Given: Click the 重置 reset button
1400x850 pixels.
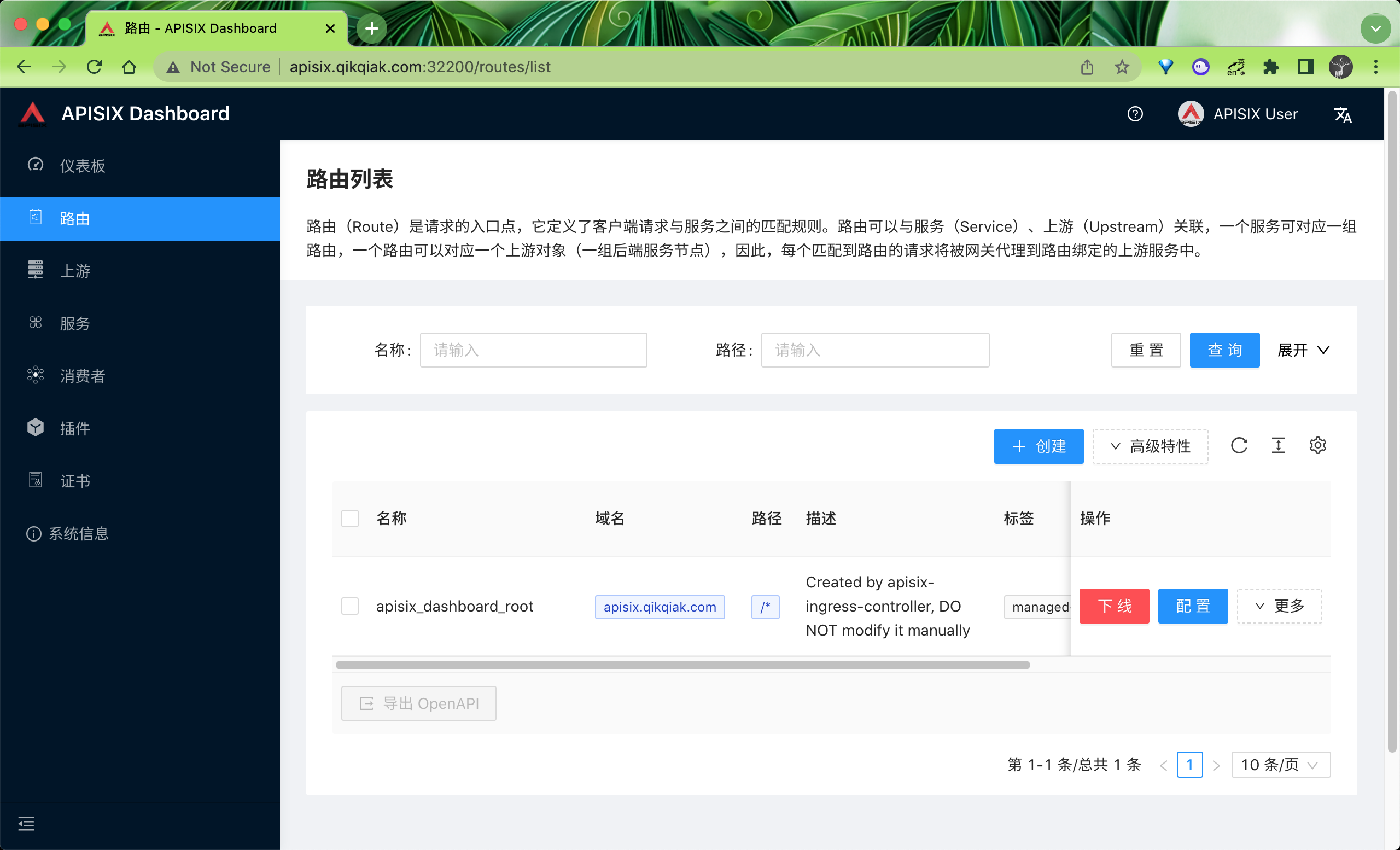Looking at the screenshot, I should [x=1146, y=350].
